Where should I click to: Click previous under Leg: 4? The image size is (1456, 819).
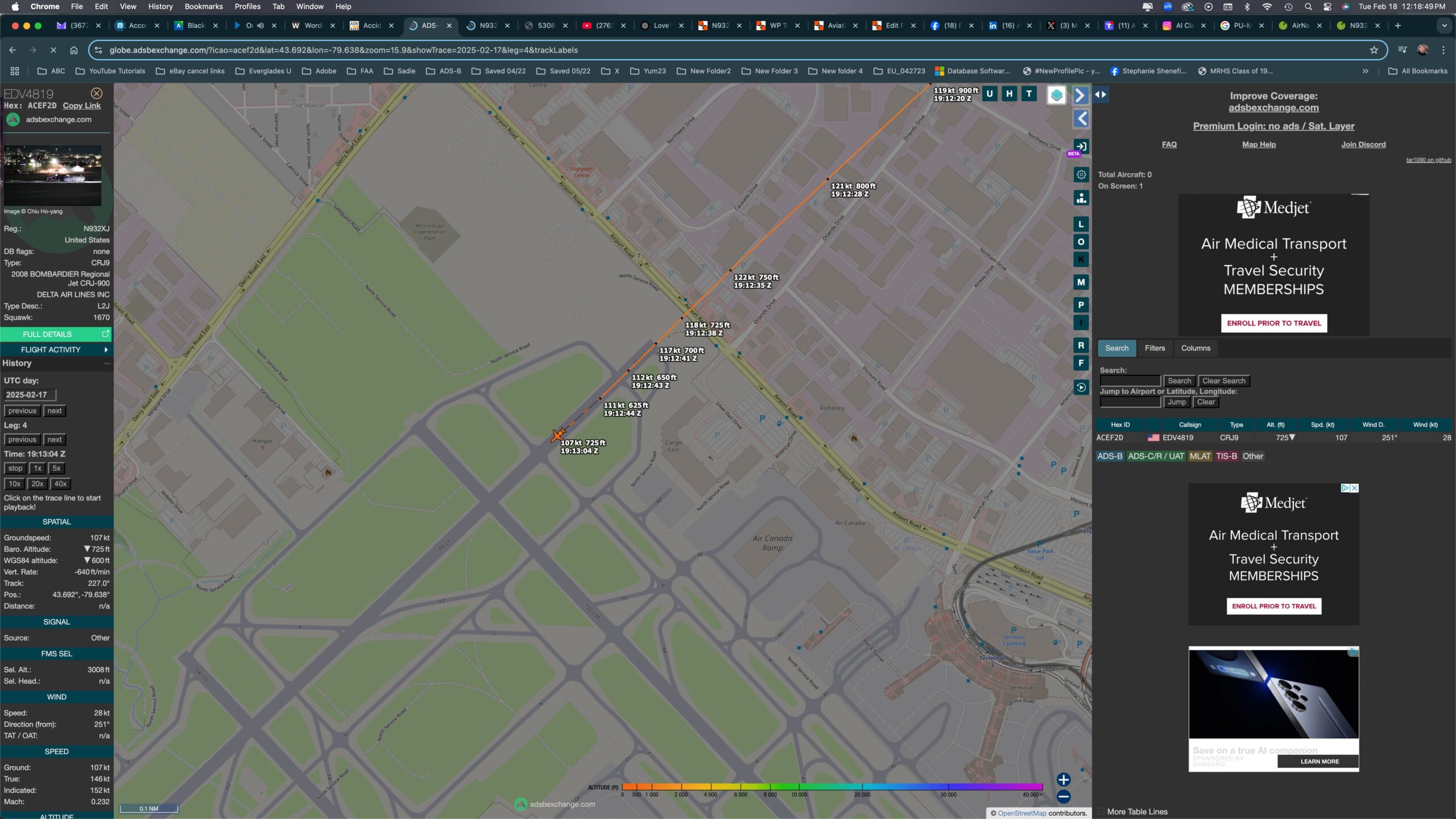click(22, 440)
